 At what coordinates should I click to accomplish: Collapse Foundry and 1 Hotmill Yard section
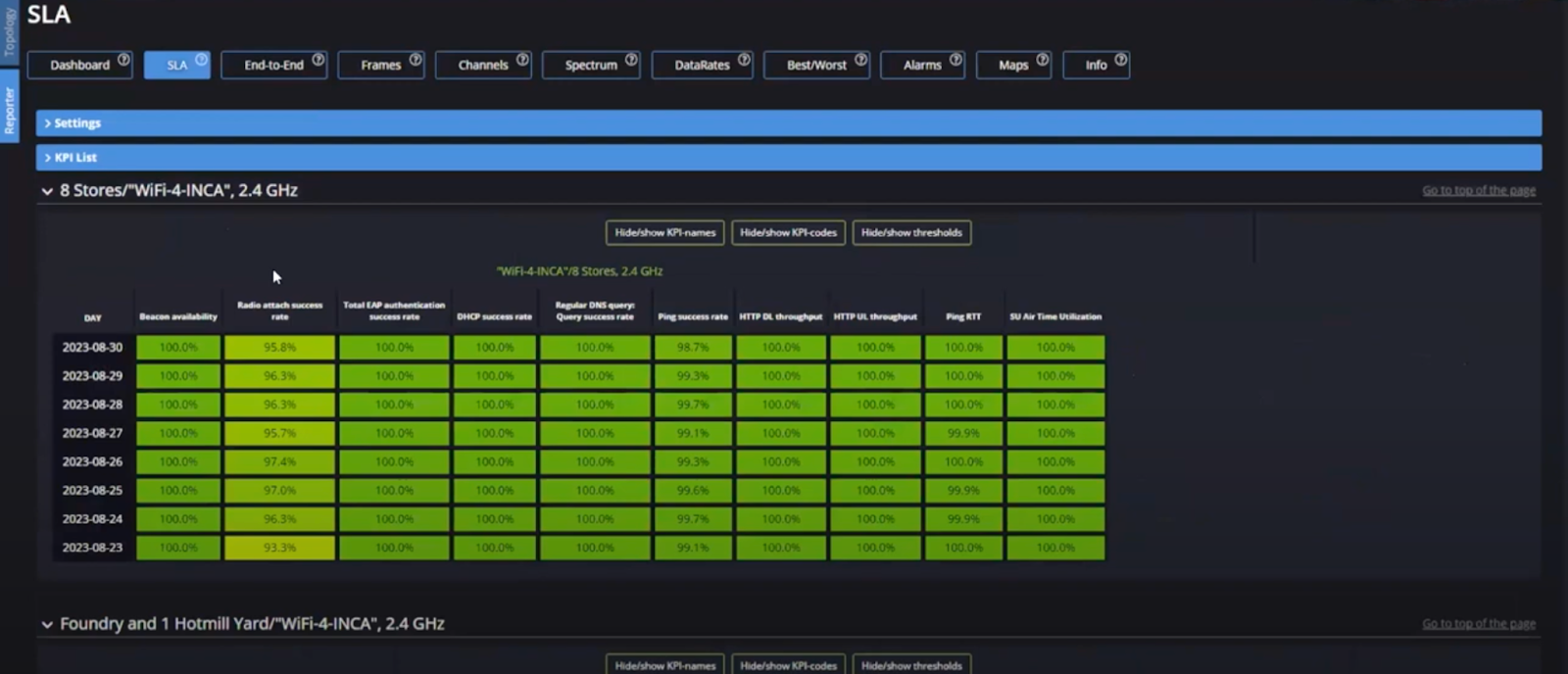point(47,624)
